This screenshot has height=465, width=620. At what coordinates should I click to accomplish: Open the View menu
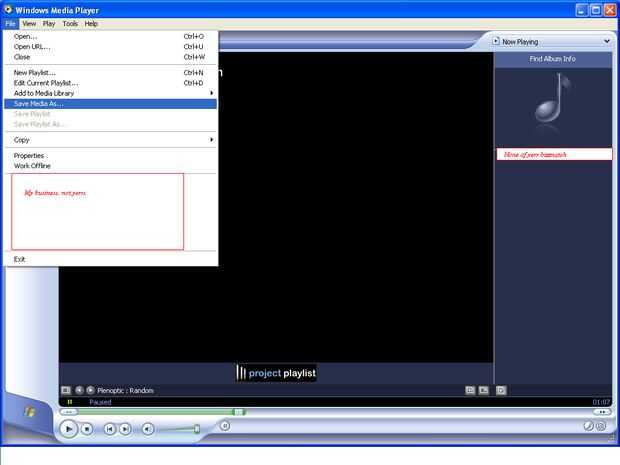click(29, 24)
